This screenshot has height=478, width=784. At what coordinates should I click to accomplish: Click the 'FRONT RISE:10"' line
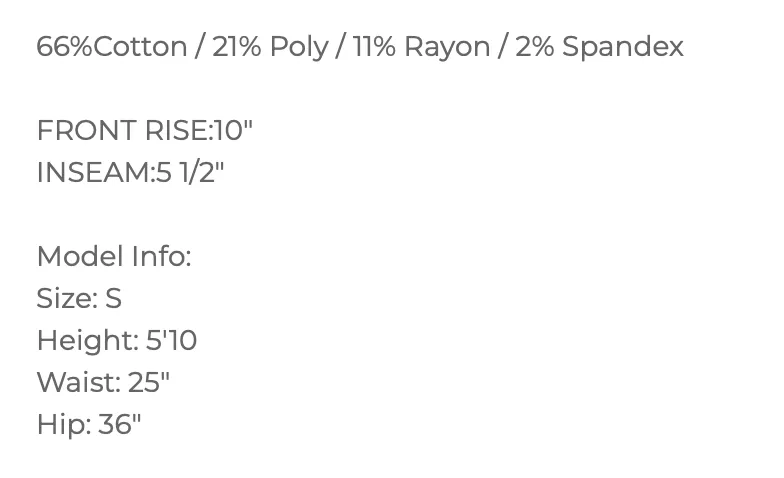(x=145, y=130)
